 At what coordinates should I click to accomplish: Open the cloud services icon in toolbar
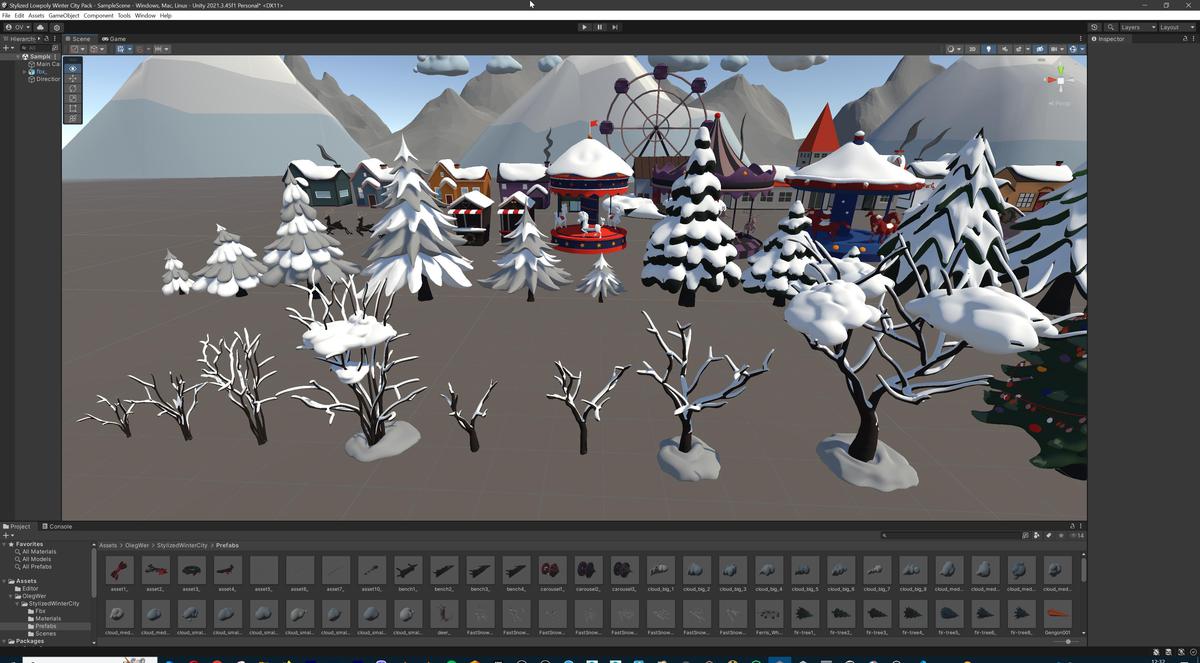click(40, 27)
